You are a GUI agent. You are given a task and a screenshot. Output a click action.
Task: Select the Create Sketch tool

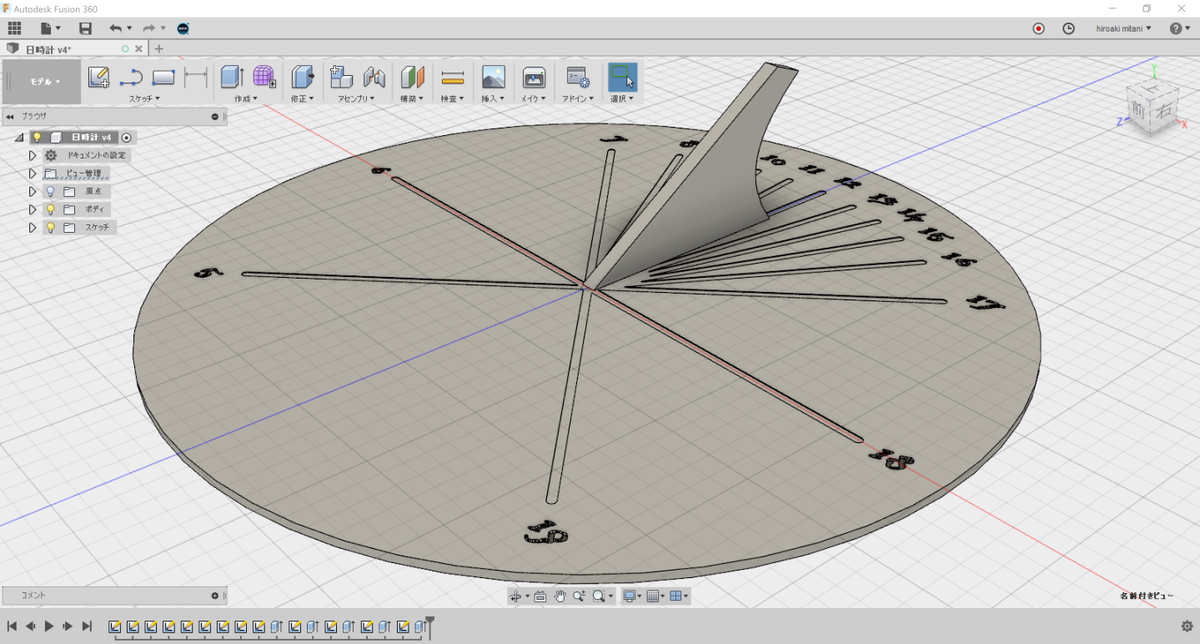click(x=98, y=77)
